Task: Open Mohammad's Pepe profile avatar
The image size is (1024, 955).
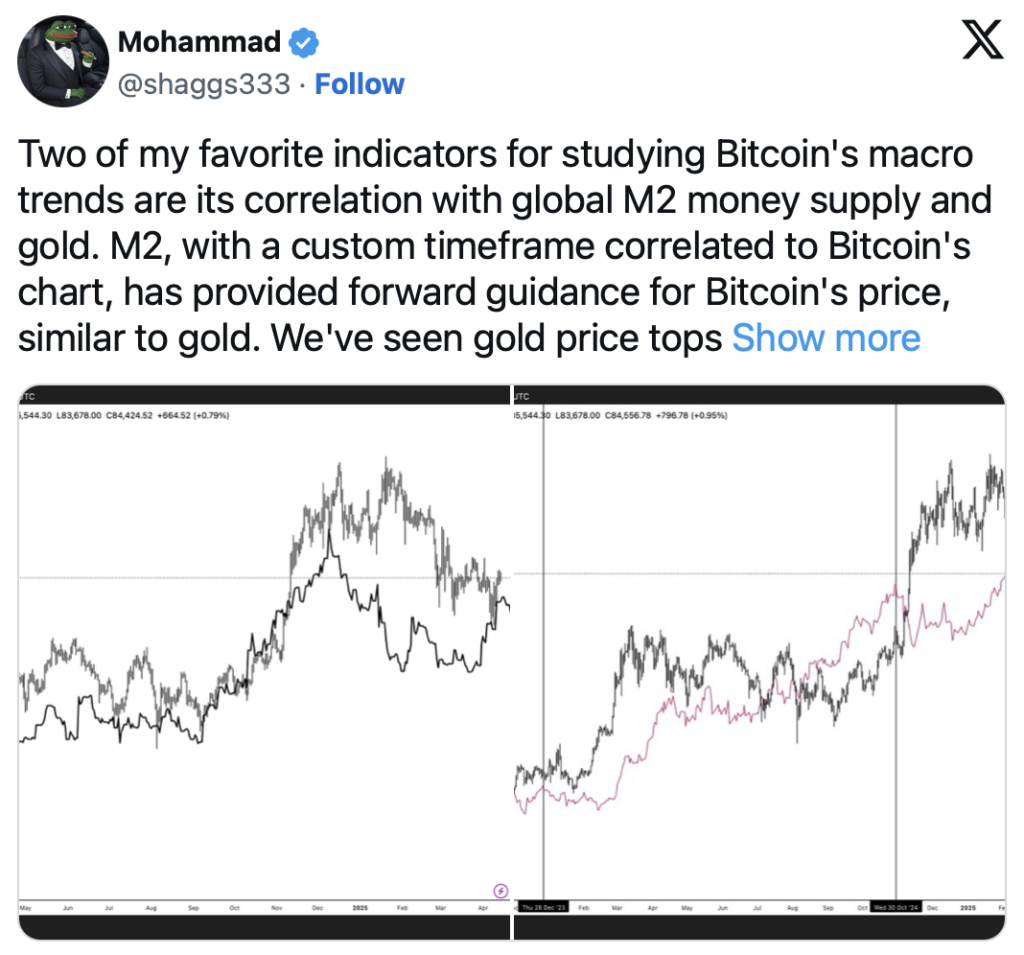Action: pyautogui.click(x=63, y=61)
